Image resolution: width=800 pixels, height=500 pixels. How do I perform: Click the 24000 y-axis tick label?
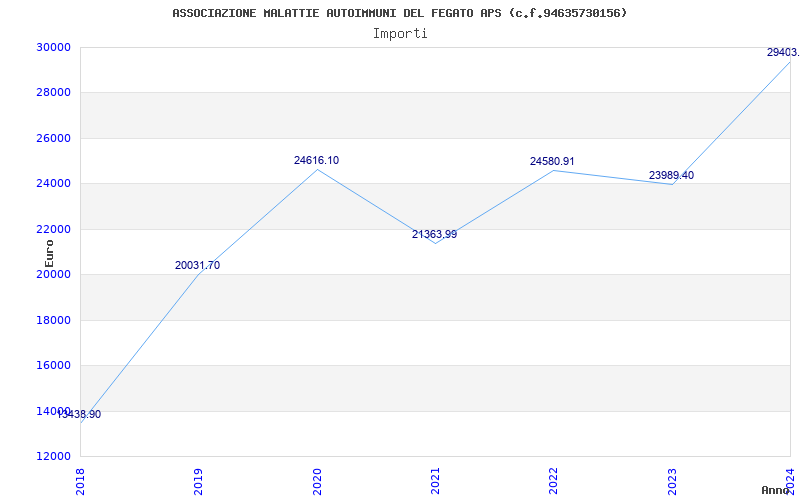pos(53,184)
